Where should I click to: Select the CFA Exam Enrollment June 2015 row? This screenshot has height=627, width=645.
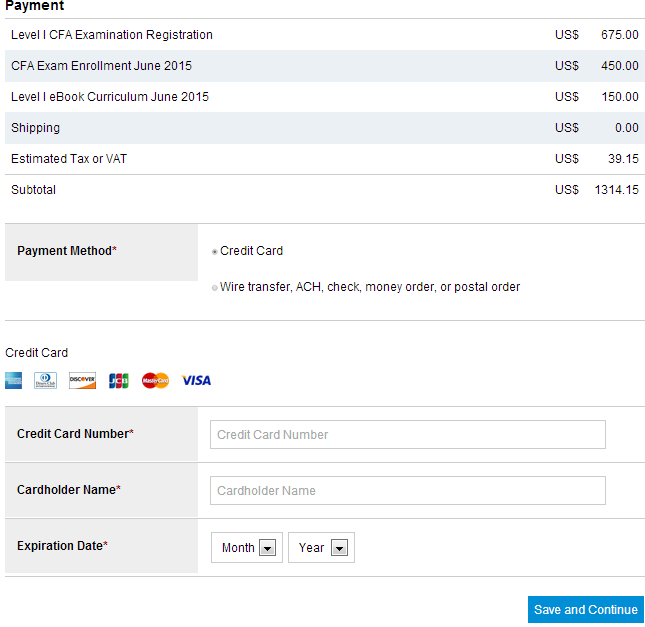point(101,66)
